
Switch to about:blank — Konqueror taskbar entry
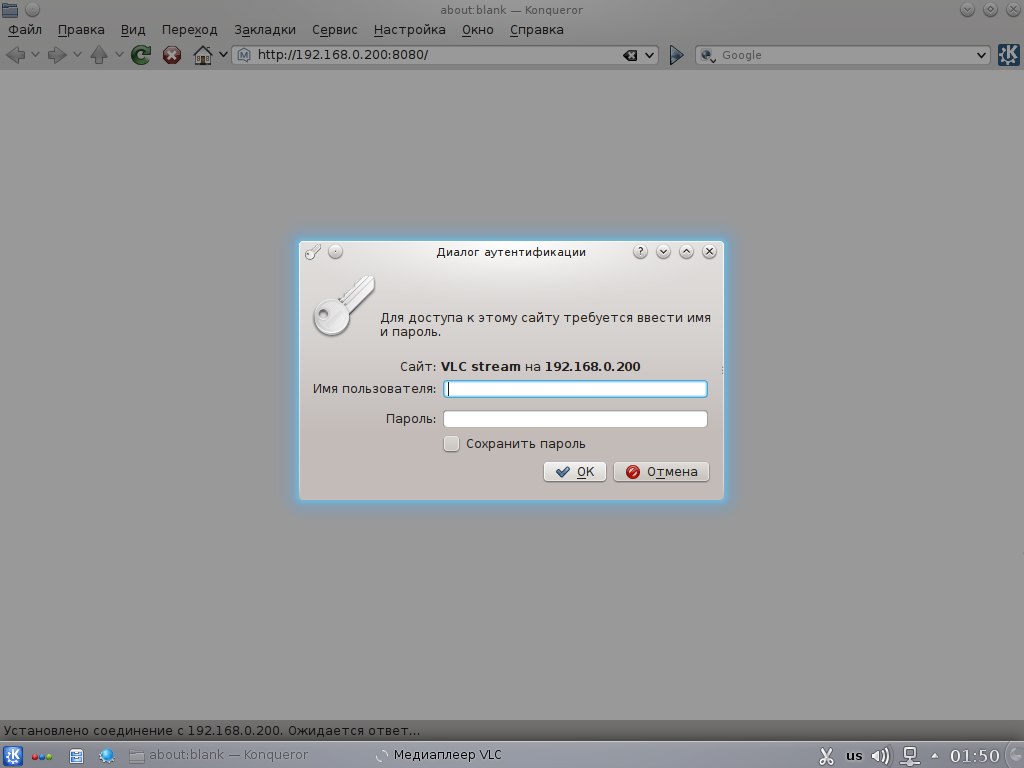tap(219, 755)
